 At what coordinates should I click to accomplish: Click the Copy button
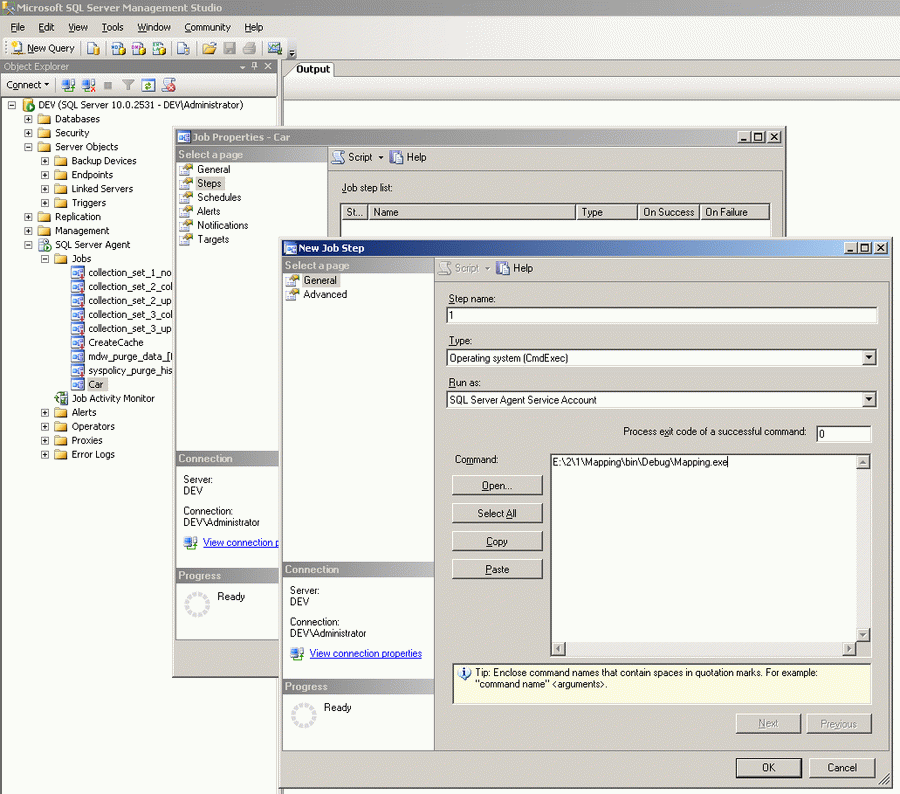pyautogui.click(x=497, y=542)
